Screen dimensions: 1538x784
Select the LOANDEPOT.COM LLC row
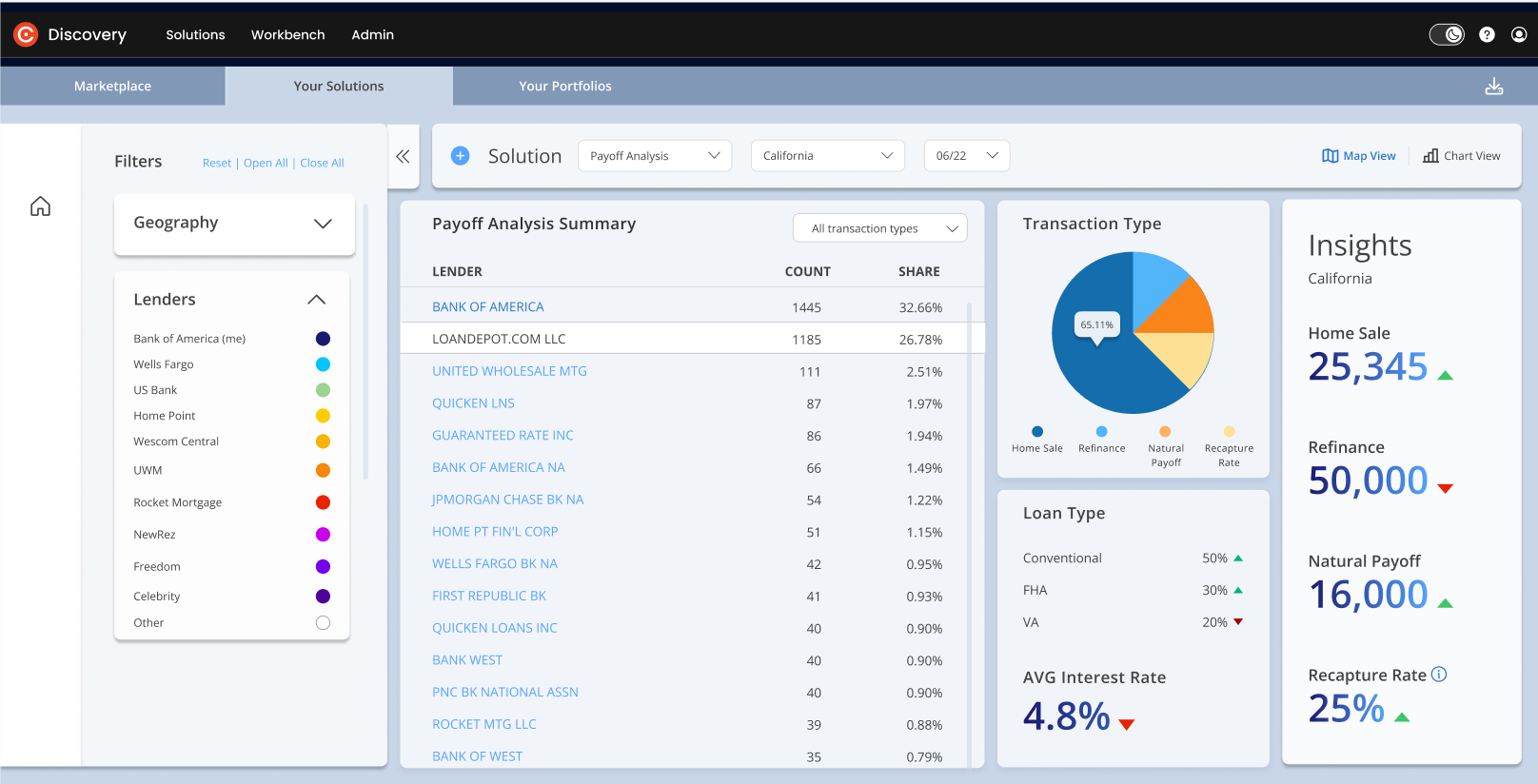[692, 339]
